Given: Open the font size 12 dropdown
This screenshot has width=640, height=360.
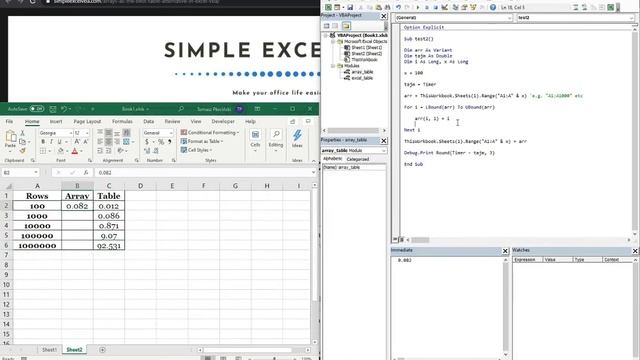Looking at the screenshot, I should (x=87, y=133).
